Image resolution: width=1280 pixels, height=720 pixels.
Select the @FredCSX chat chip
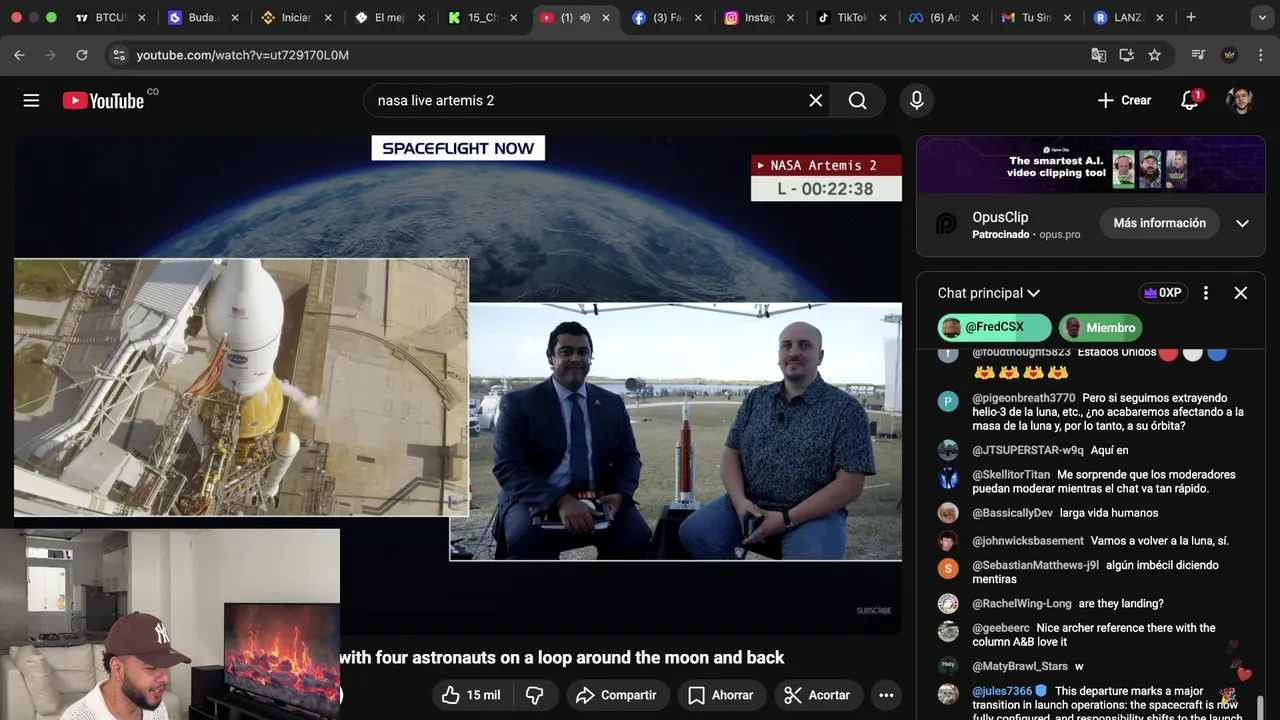(994, 327)
